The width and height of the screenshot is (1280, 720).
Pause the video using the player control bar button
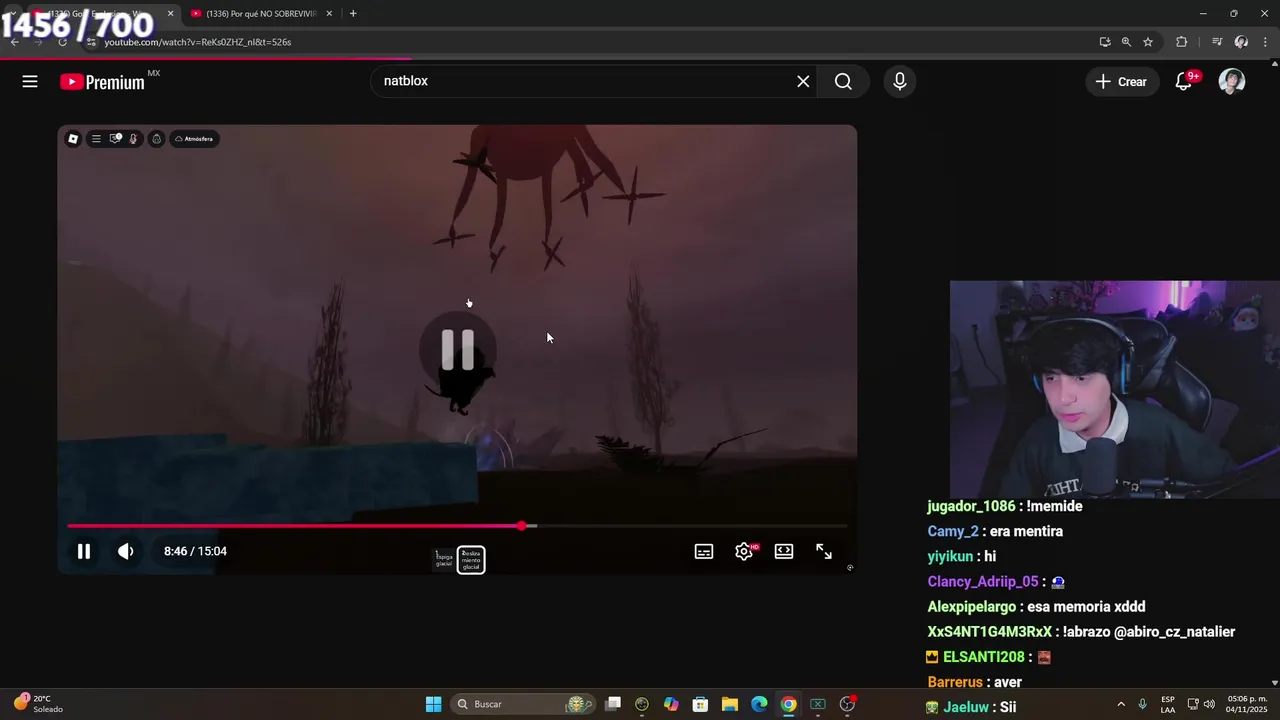point(84,551)
